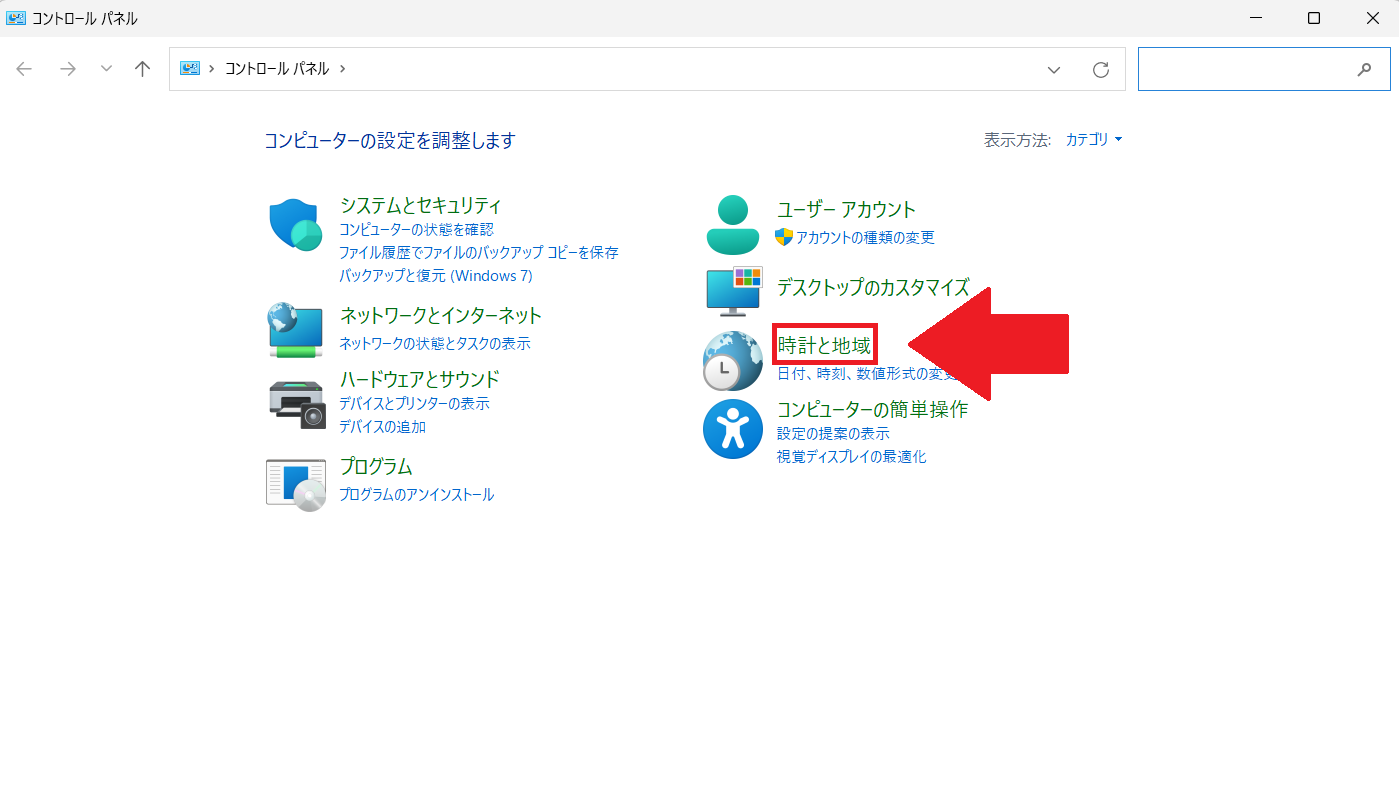This screenshot has height=785, width=1399.
Task: Expand the address bar history dropdown
Action: (x=1053, y=69)
